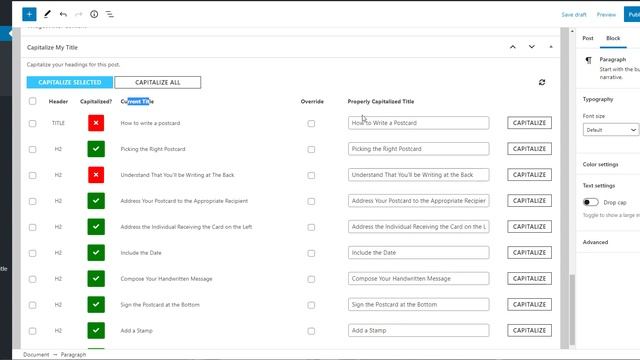
Task: Click green check for Sign the Postcard row
Action: click(96, 304)
